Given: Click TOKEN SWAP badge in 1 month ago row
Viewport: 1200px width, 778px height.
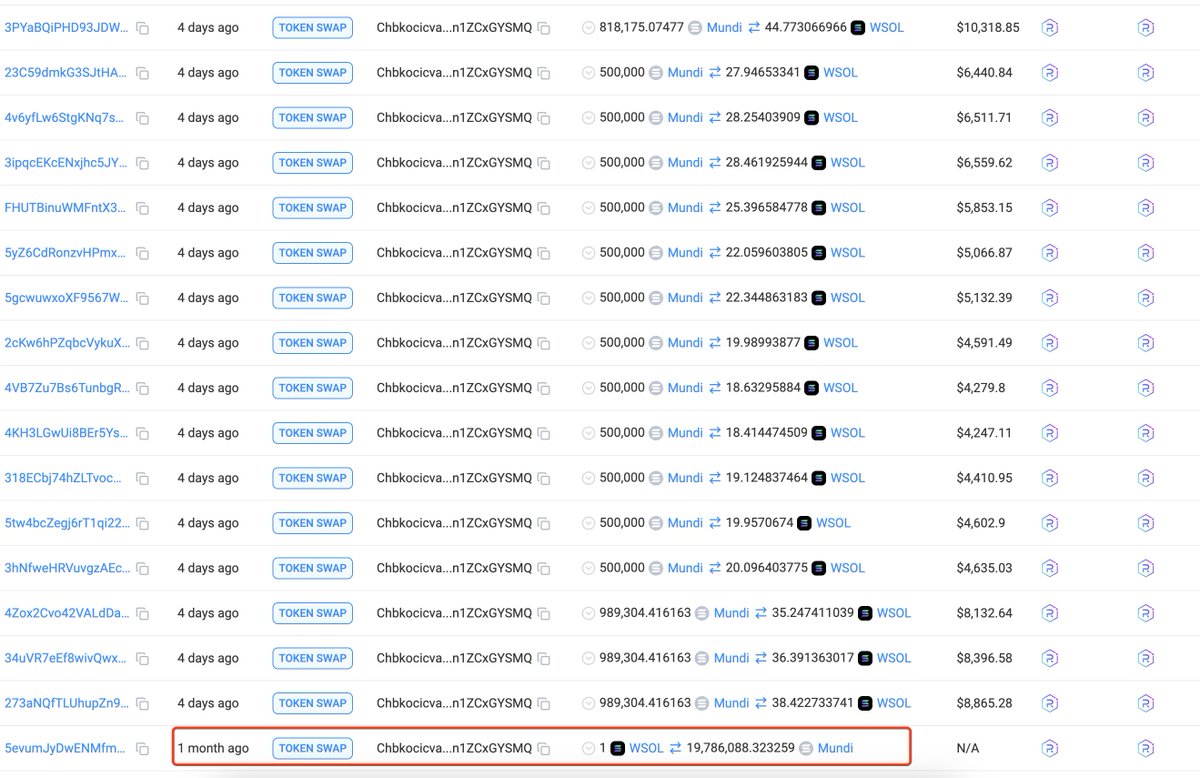Looking at the screenshot, I should [312, 748].
